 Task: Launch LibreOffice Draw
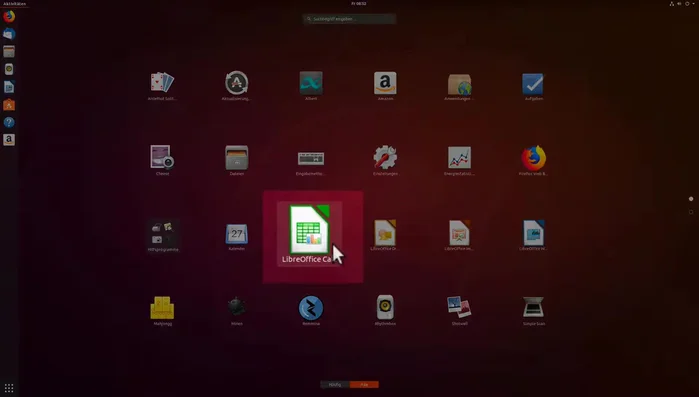point(385,235)
